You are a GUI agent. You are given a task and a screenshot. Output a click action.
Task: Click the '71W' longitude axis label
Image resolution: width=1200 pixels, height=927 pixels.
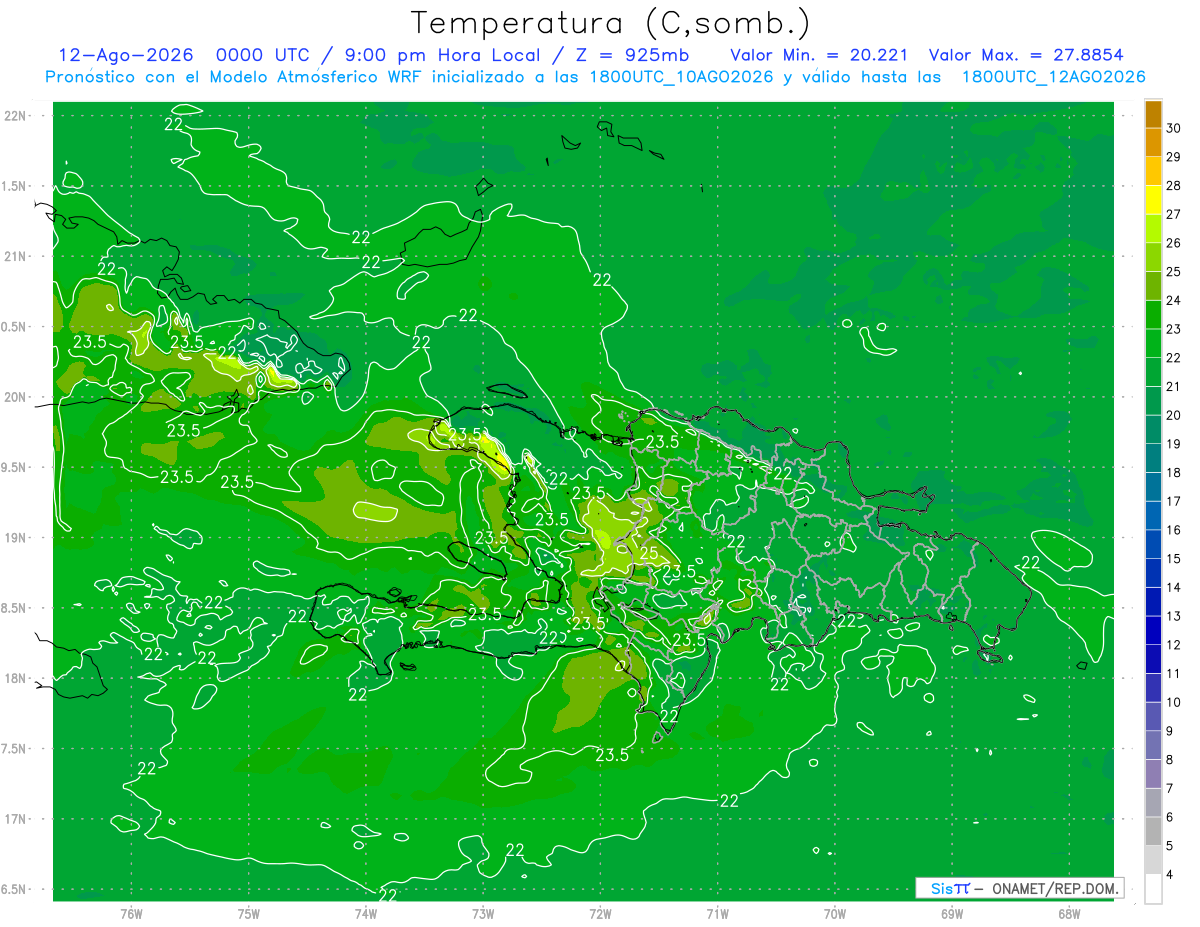click(x=717, y=913)
